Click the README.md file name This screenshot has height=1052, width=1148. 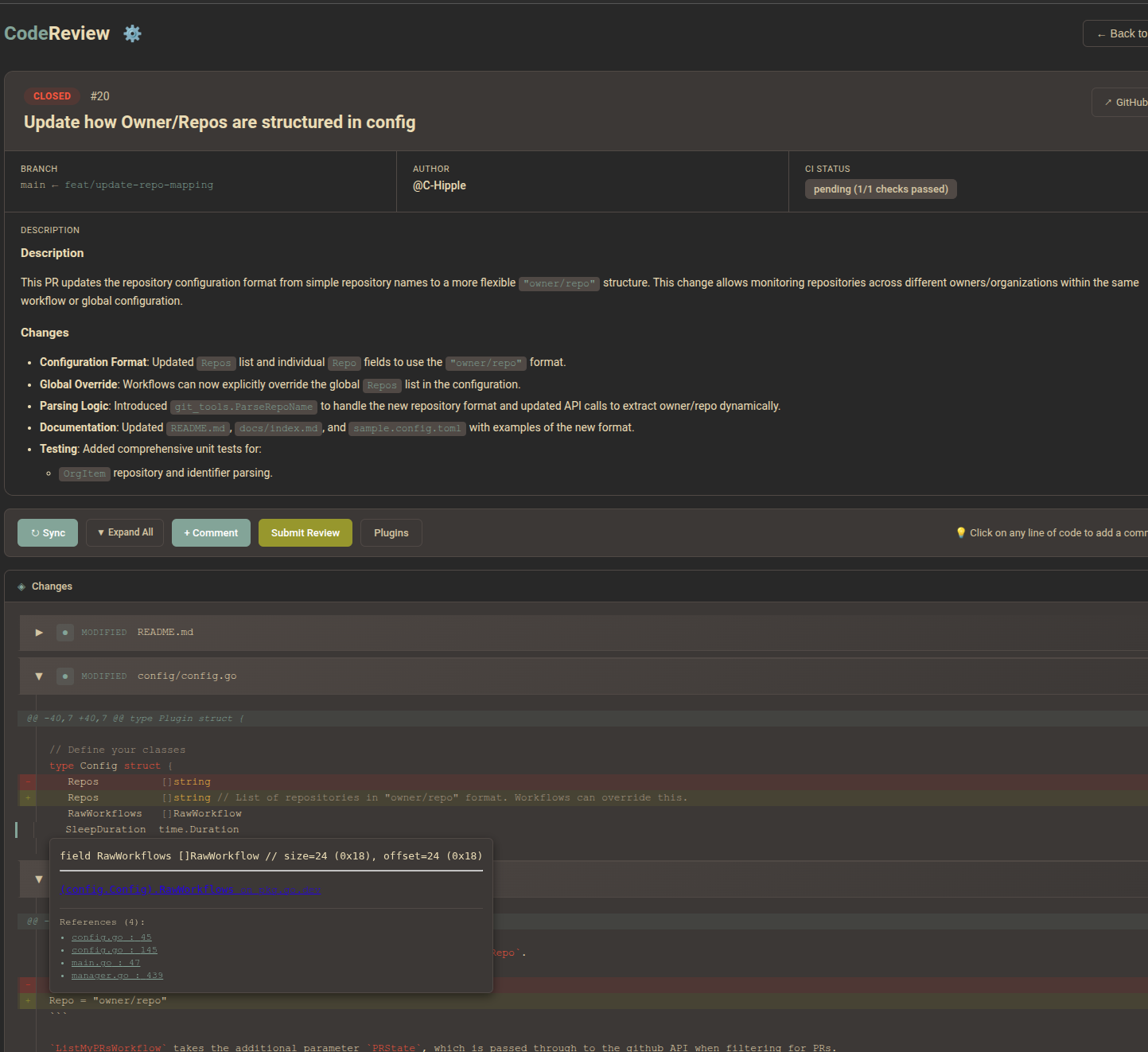point(165,633)
